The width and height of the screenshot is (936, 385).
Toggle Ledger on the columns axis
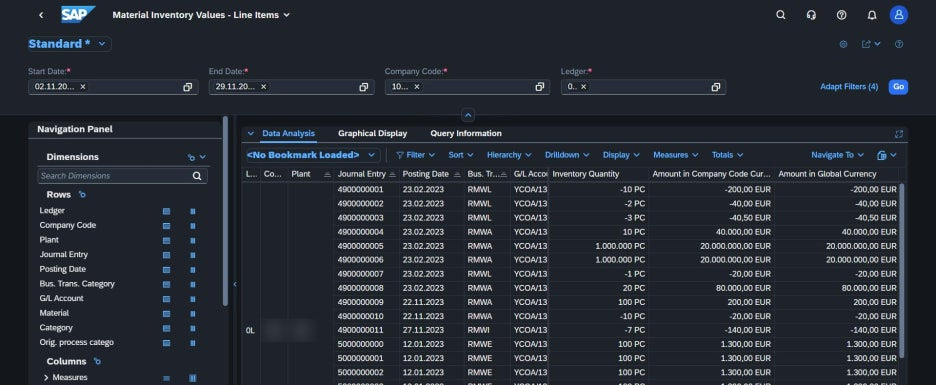pyautogui.click(x=193, y=211)
